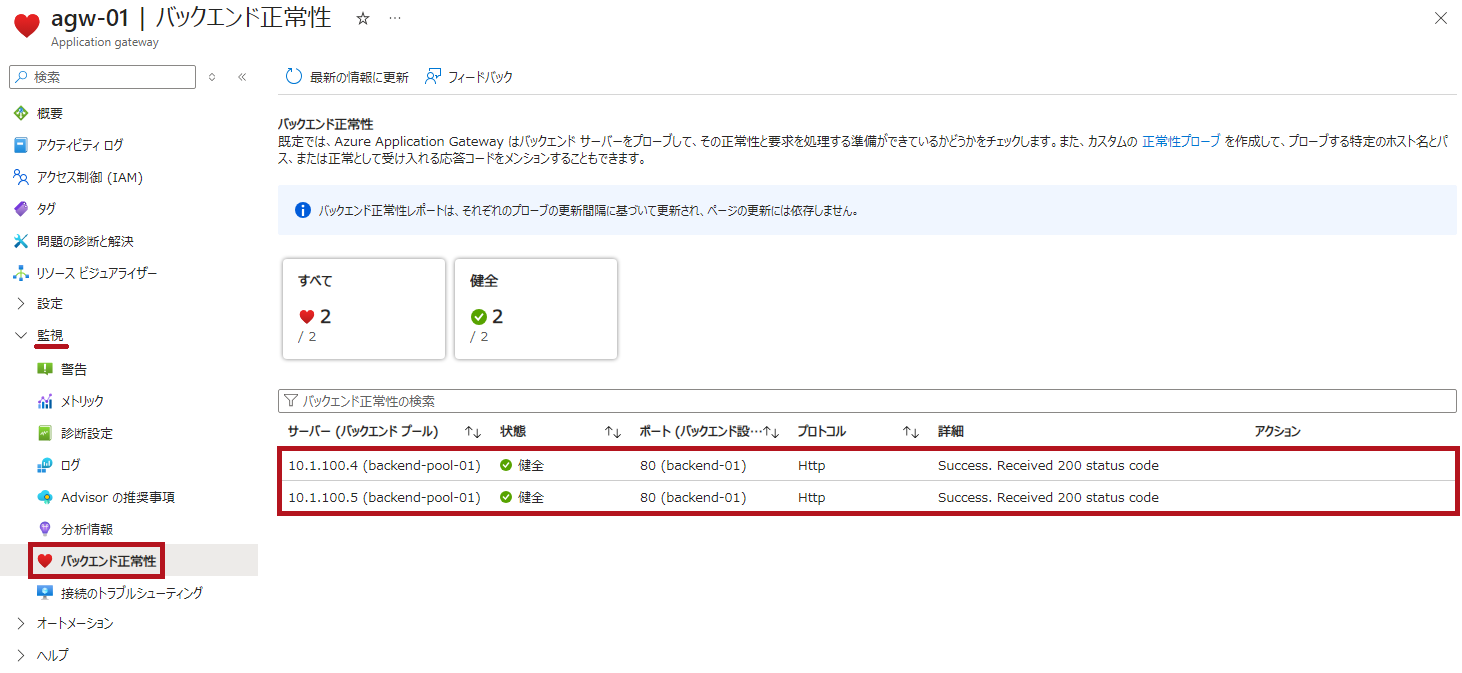Viewport: 1462px width, 673px height.
Task: Close the backend health blade
Action: [1440, 18]
